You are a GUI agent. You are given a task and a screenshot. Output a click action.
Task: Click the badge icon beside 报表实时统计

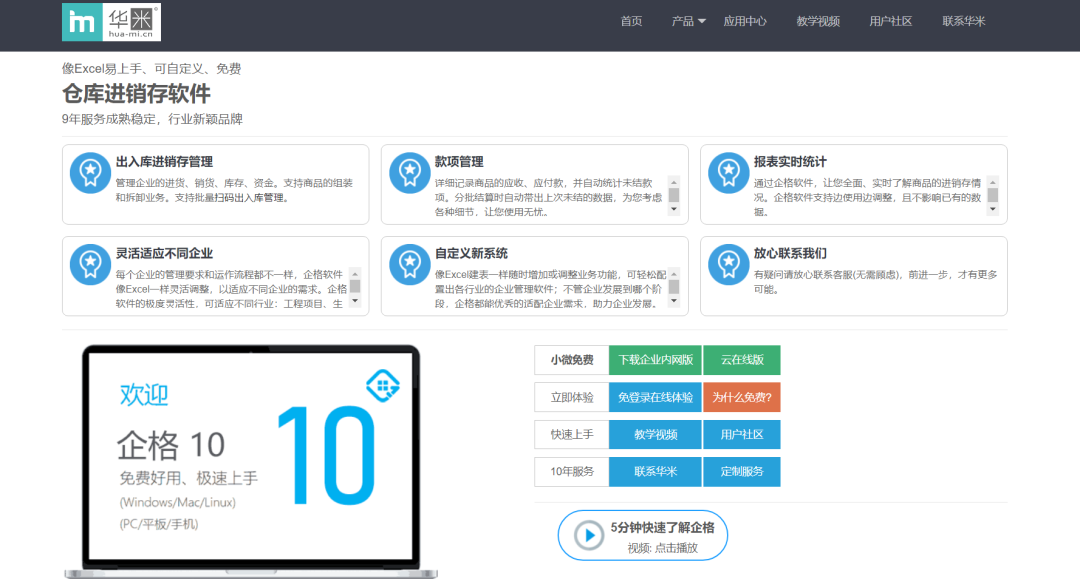click(728, 173)
